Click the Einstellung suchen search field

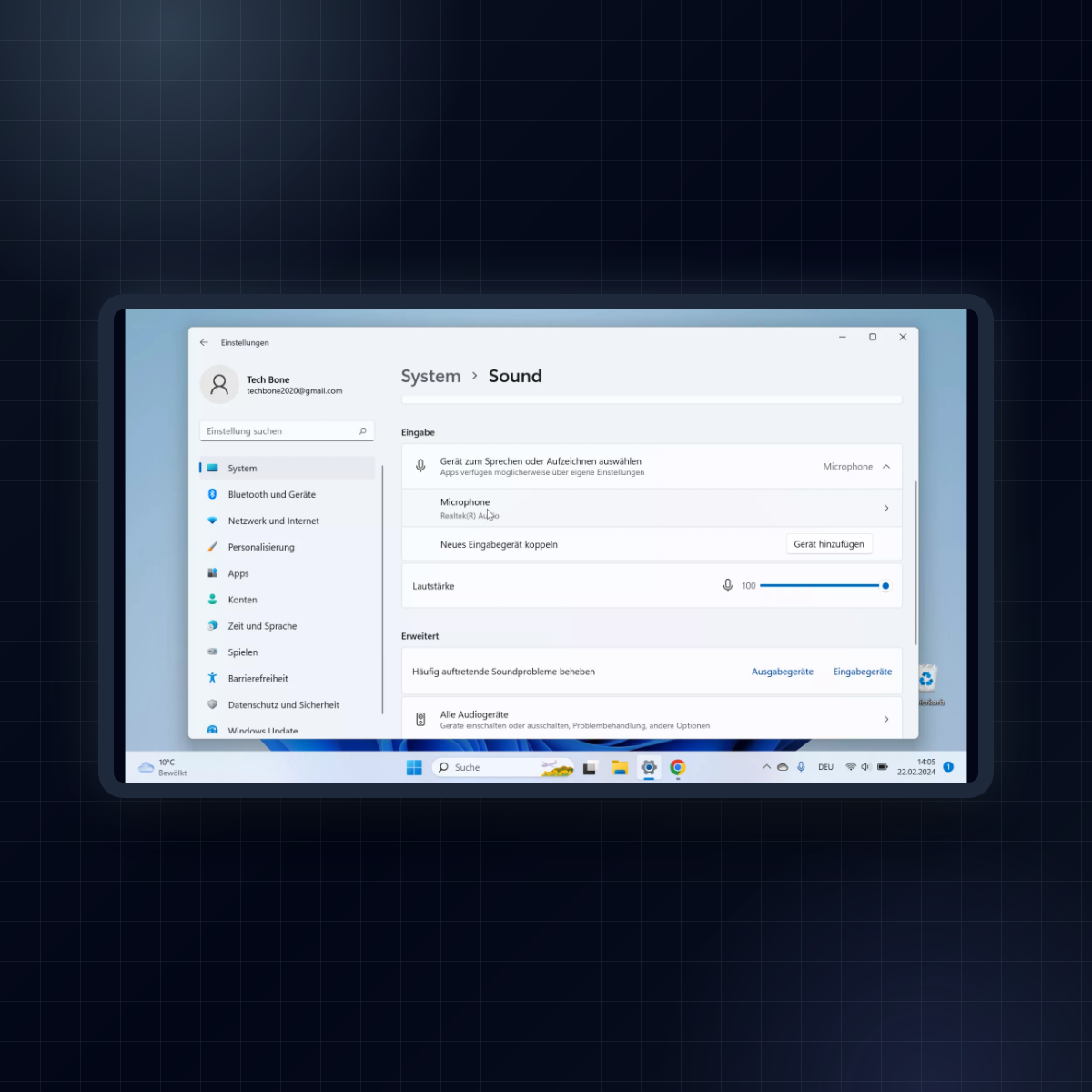point(287,431)
